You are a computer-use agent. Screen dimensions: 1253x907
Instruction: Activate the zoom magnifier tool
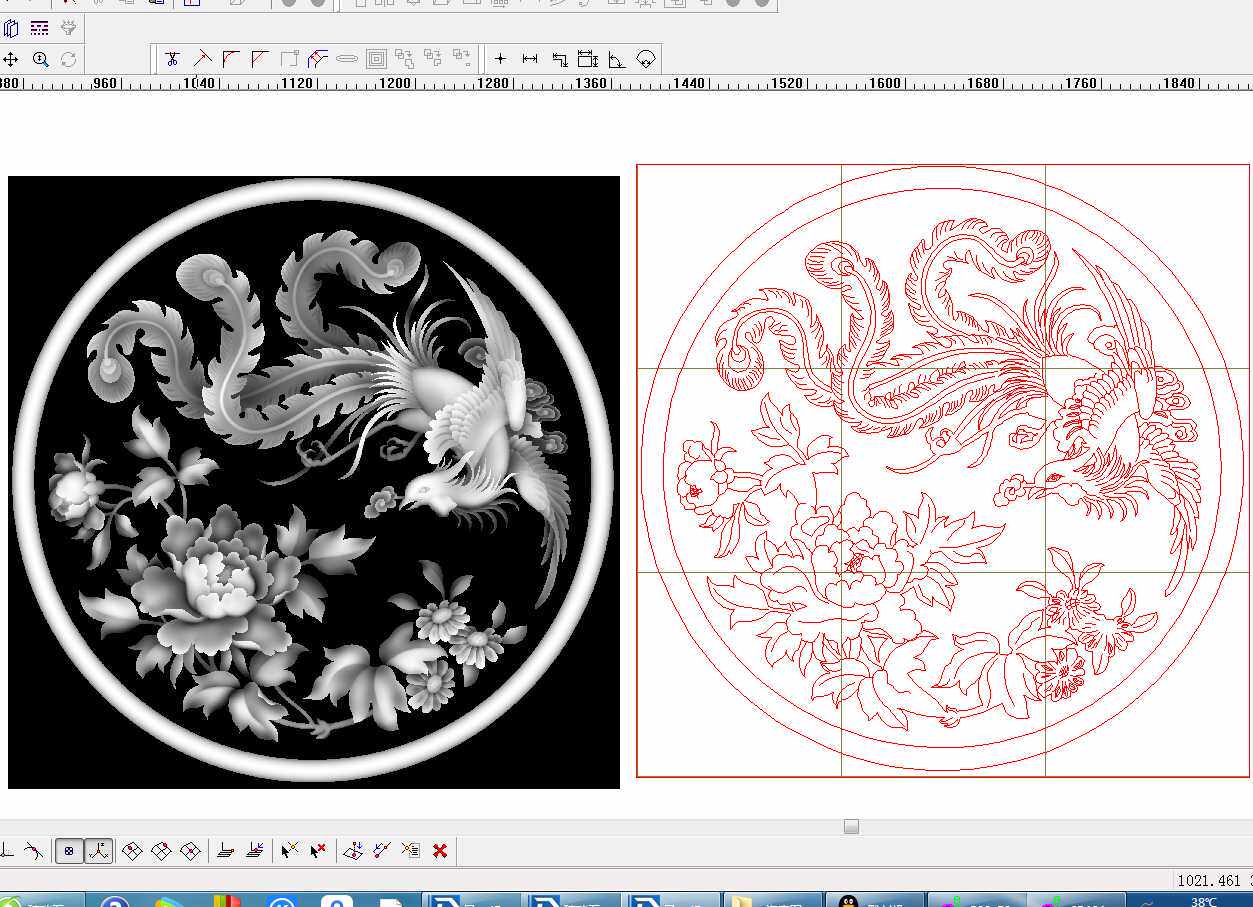(x=40, y=59)
